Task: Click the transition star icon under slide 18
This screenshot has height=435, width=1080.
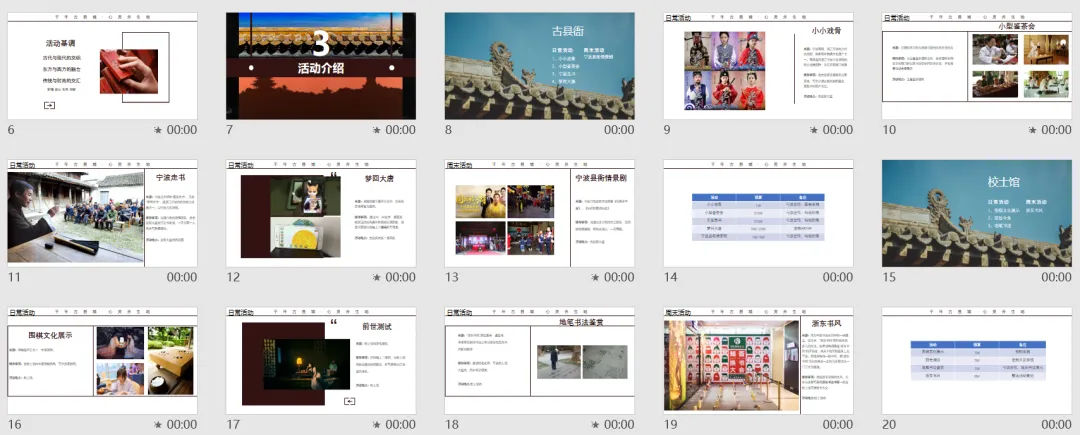Action: (x=595, y=425)
